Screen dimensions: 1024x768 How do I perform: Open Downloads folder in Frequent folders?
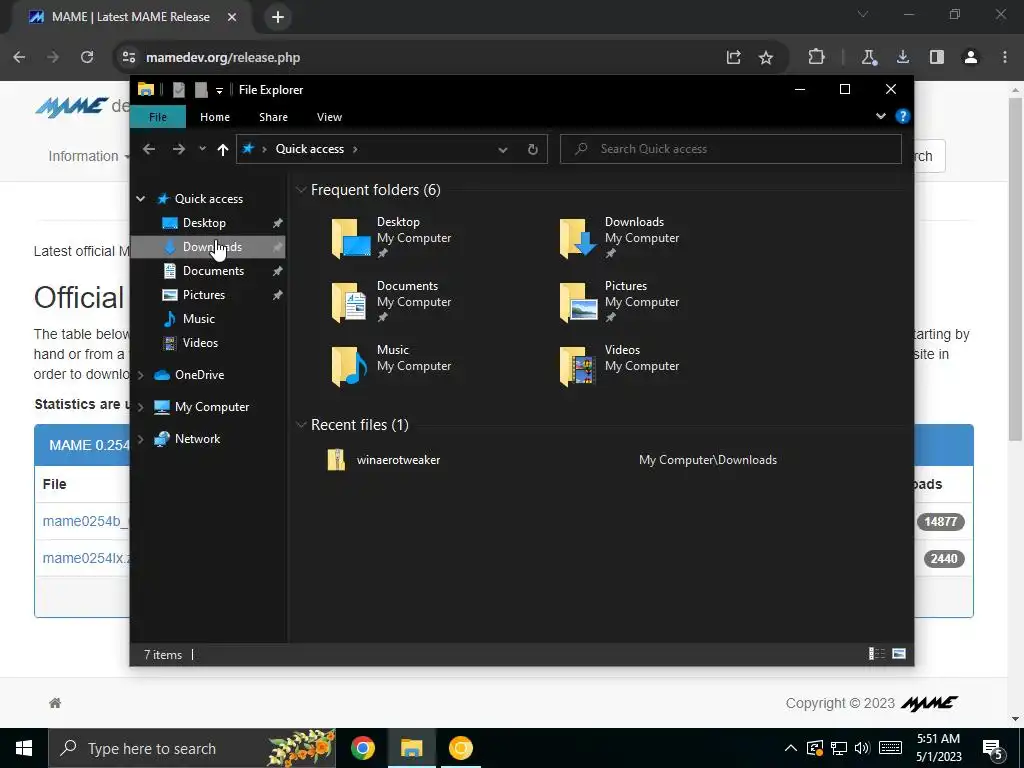(620, 237)
